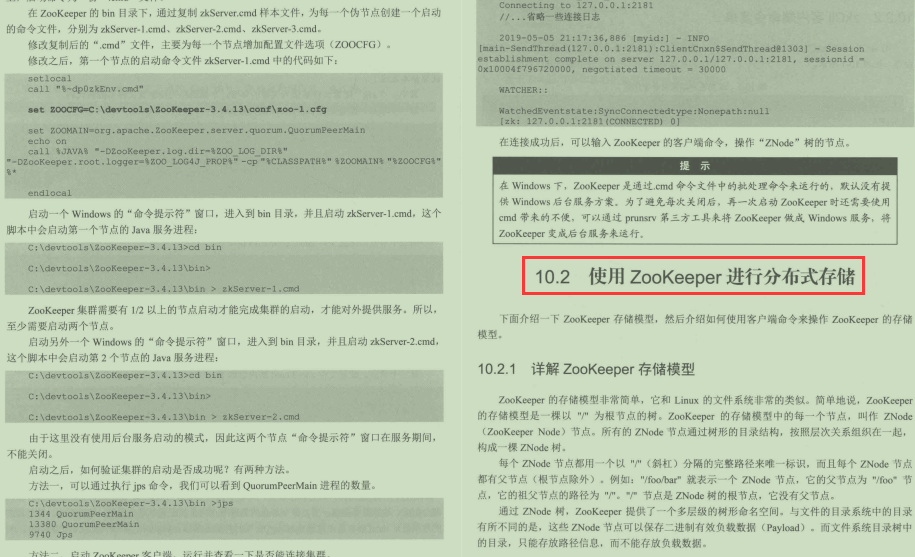Click the sentence starting "在连接成功后，可以输入 ZooKeeper"
Image resolution: width=915 pixels, height=557 pixels.
pos(674,142)
